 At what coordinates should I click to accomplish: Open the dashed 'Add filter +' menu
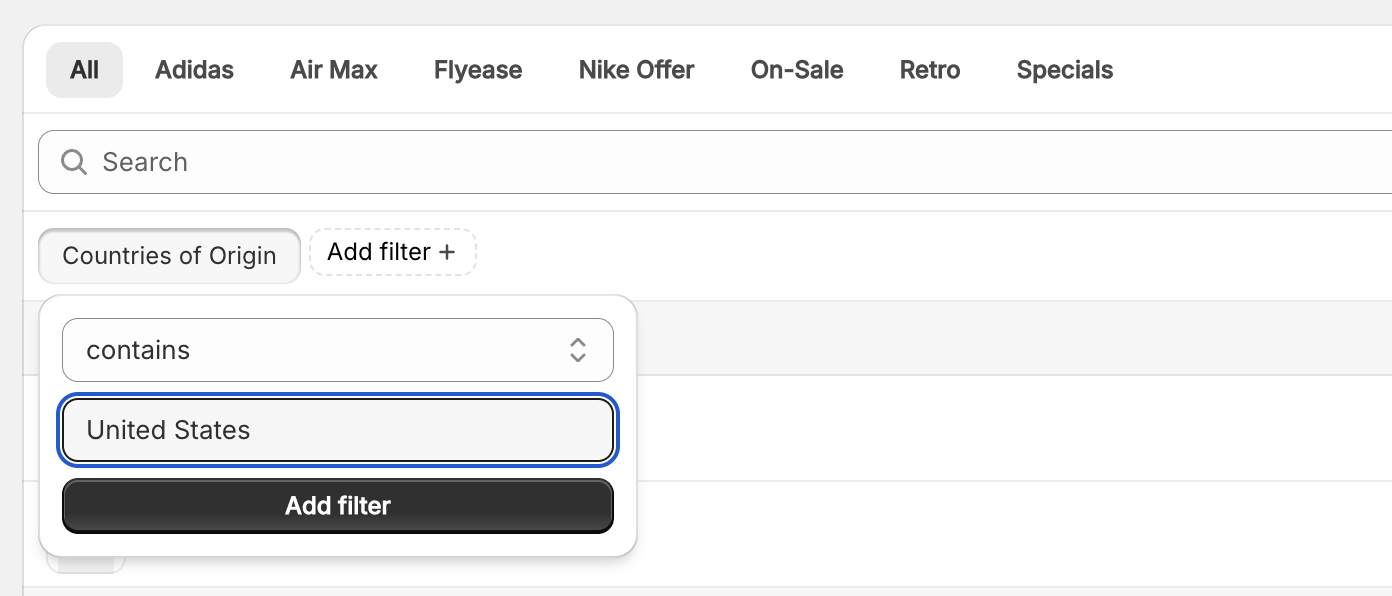coord(392,252)
